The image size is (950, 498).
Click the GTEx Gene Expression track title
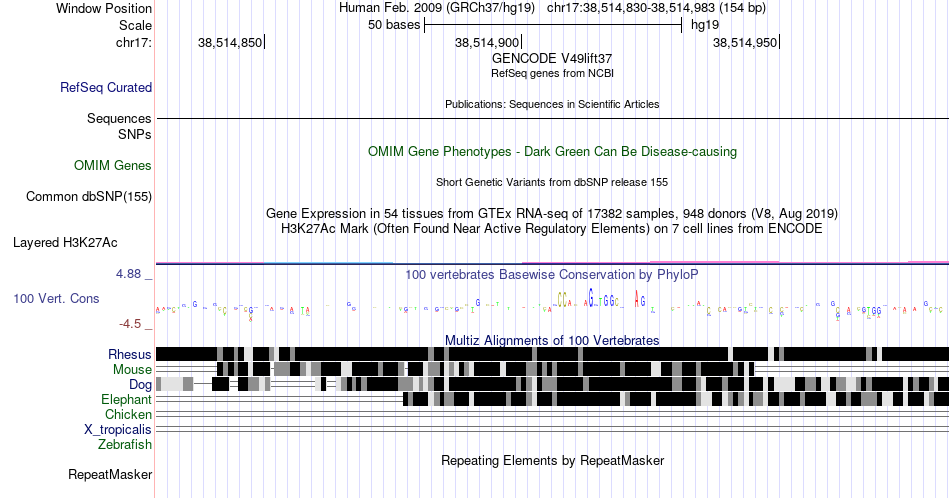coord(552,213)
